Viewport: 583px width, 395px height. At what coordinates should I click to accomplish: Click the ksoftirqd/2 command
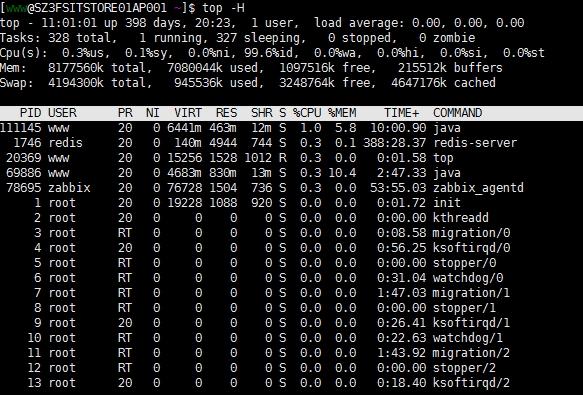pyautogui.click(x=471, y=383)
